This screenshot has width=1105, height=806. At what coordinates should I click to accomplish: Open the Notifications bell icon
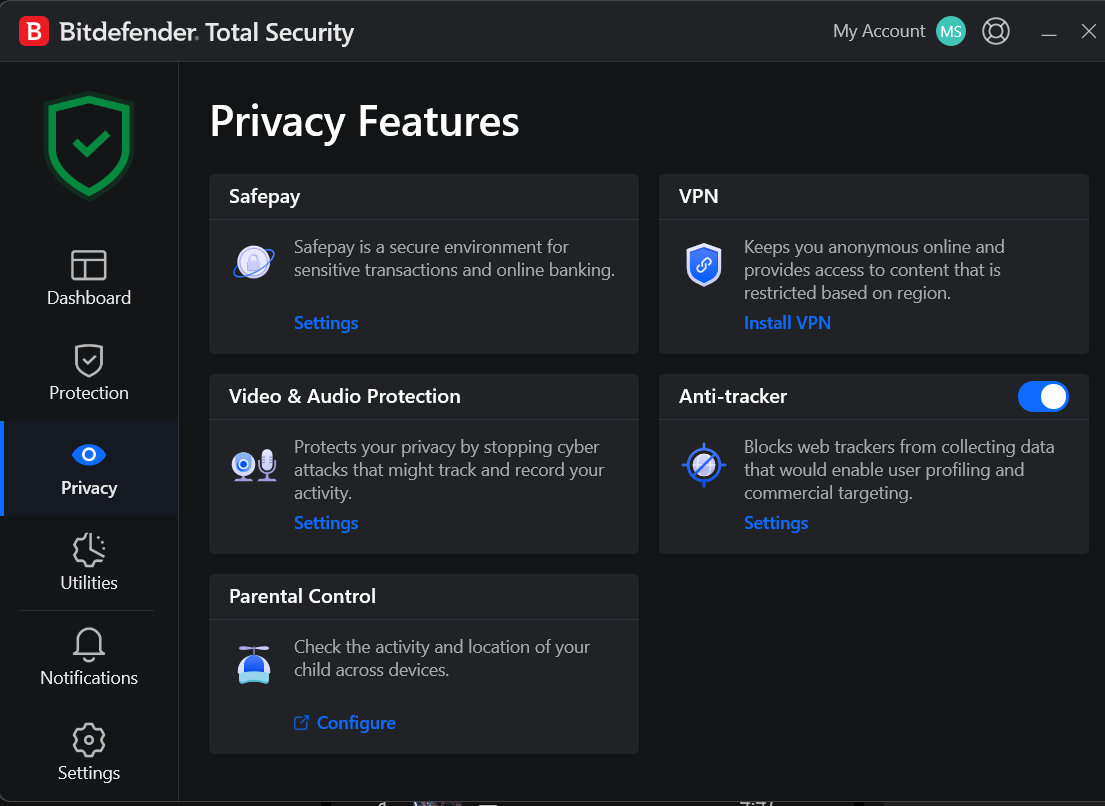click(89, 645)
